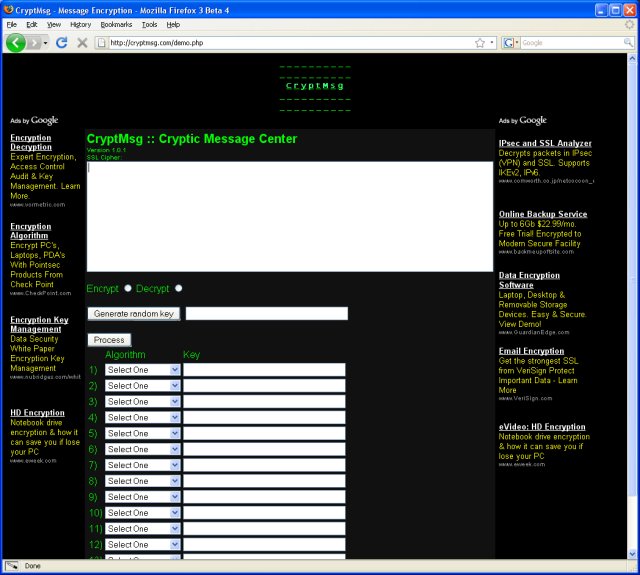Click the CryptMsg ASCII logo at the top
Image resolution: width=640 pixels, height=575 pixels.
point(315,86)
